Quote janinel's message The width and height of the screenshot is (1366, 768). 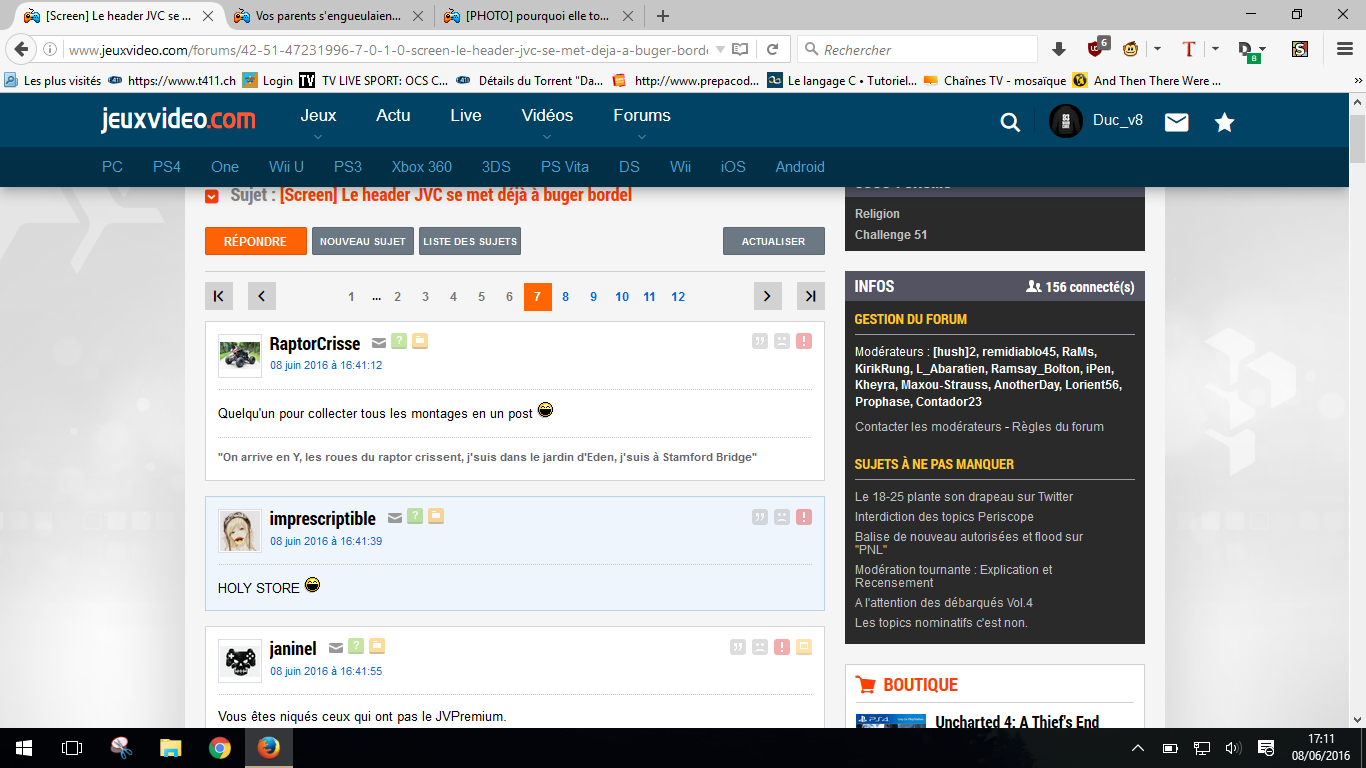[738, 647]
